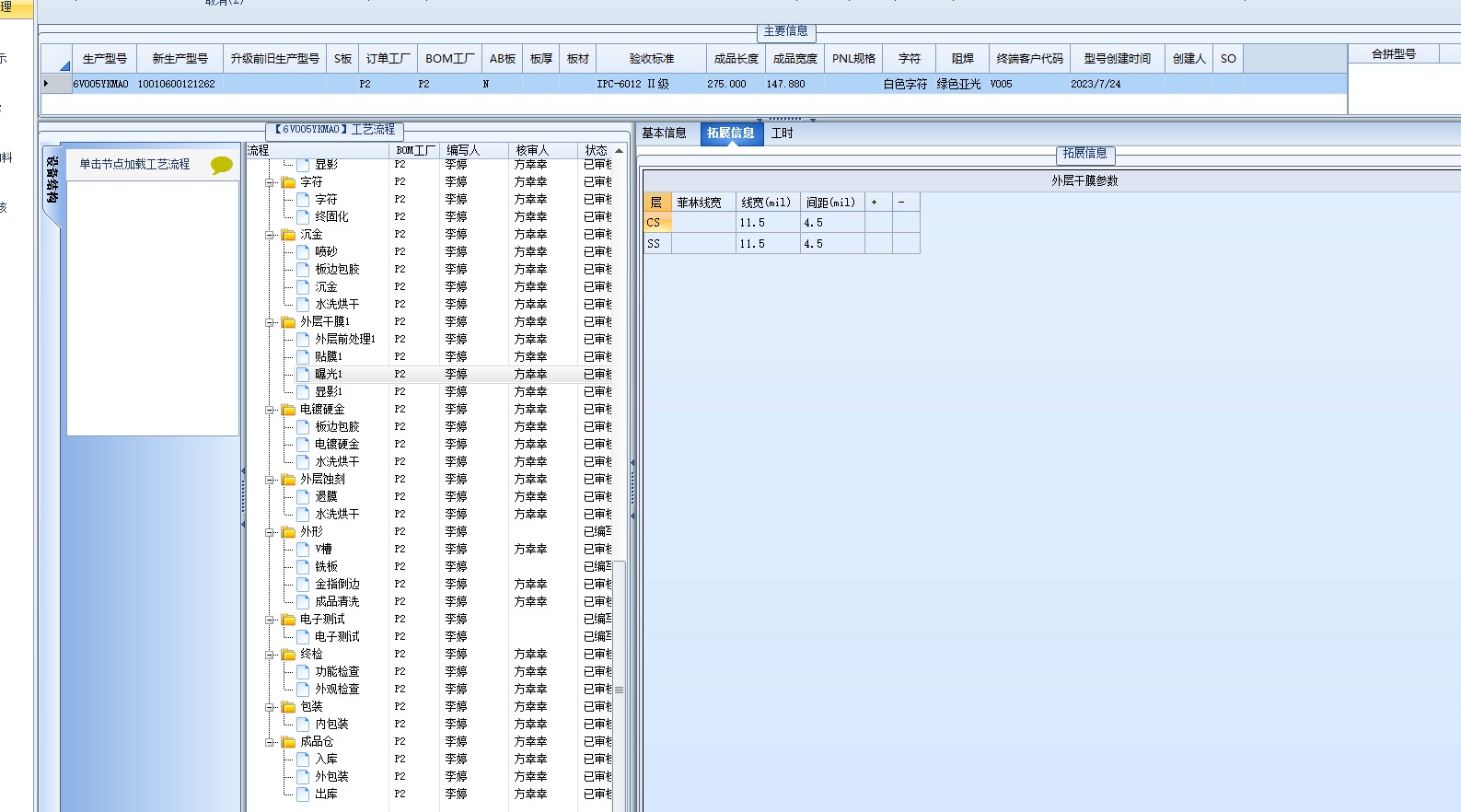Click the scroll-up arrow of the process tree
The height and width of the screenshot is (812, 1461).
(620, 150)
